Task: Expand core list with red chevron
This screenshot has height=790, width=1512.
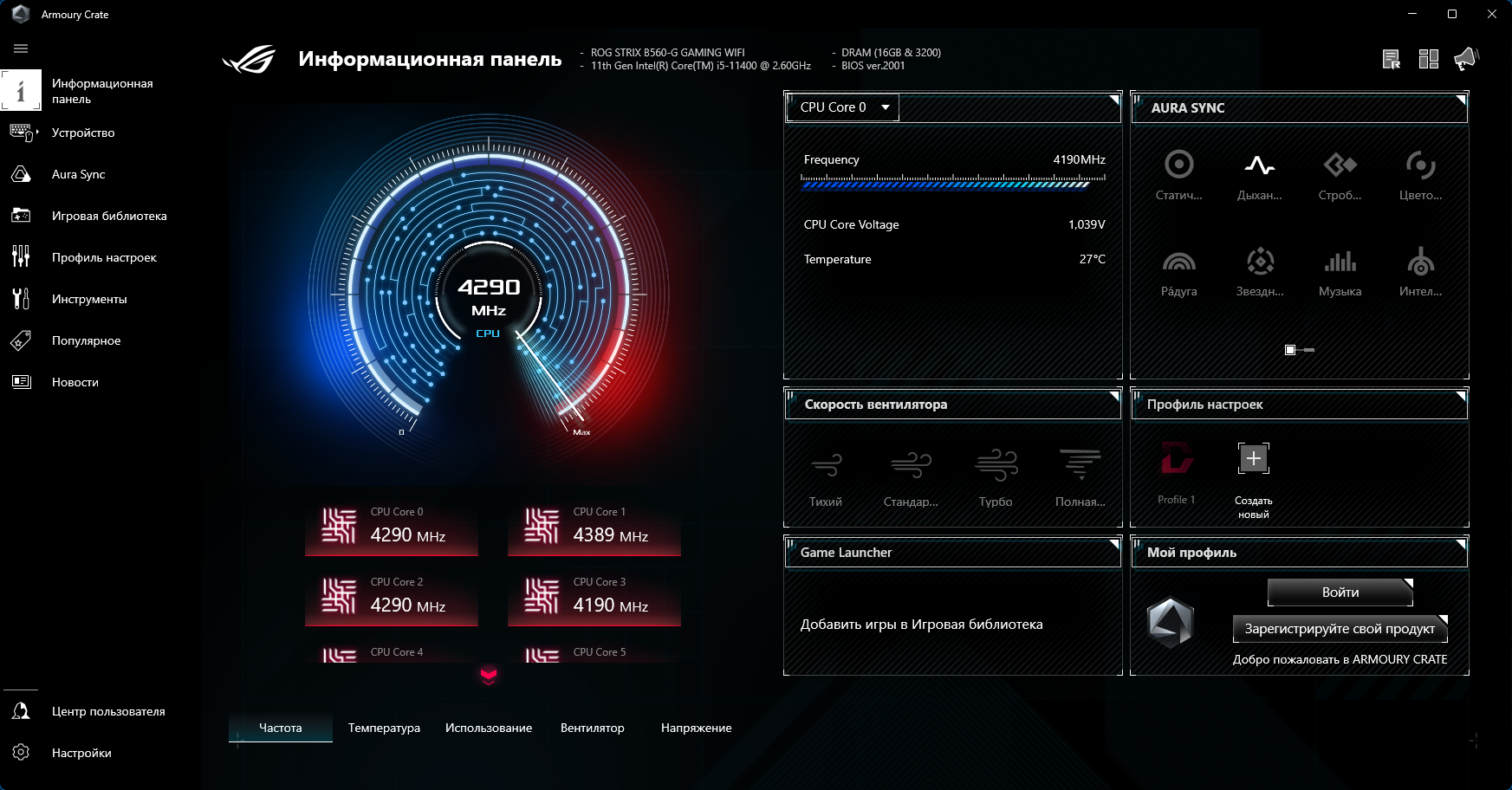Action: 489,676
